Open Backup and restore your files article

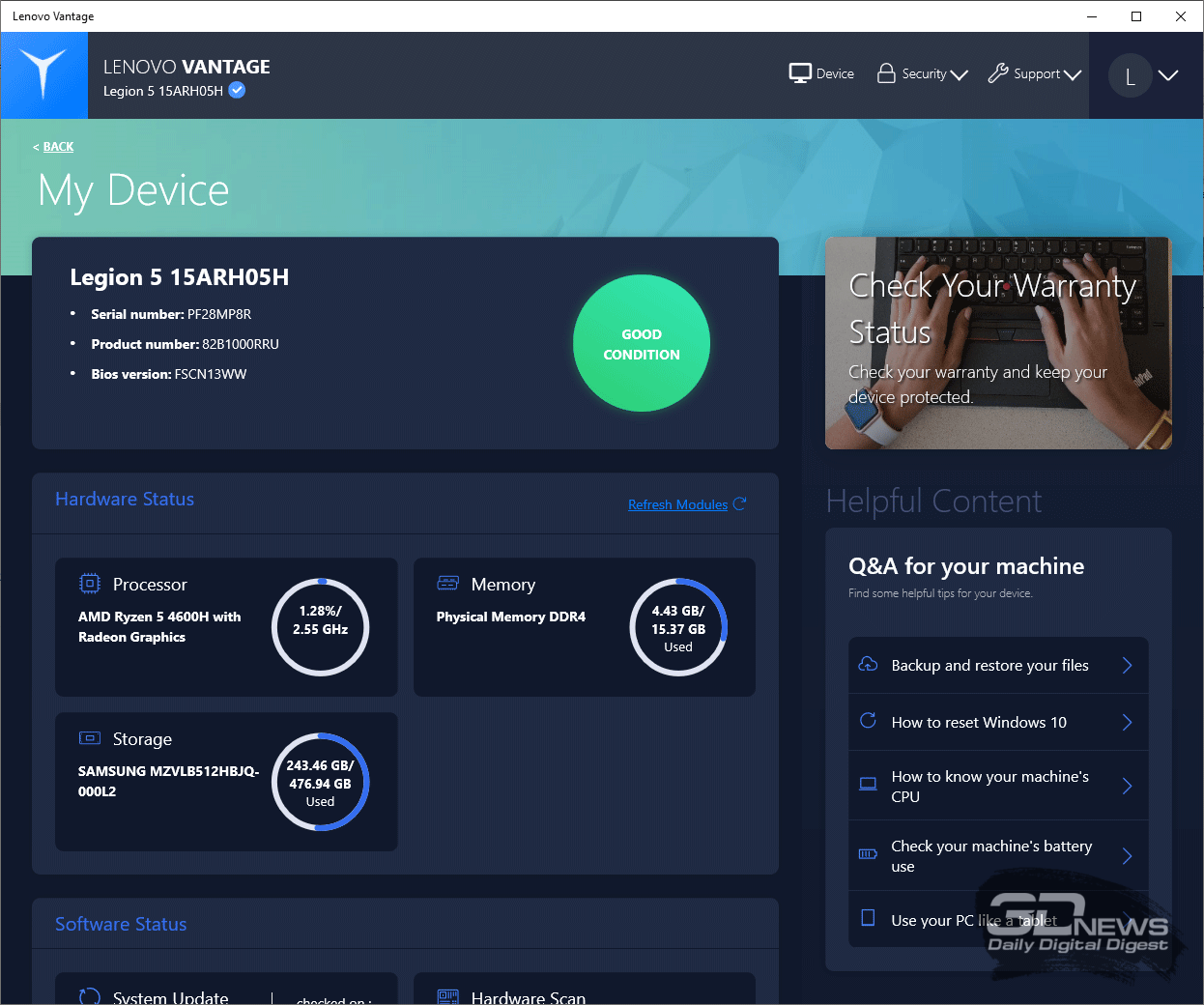[998, 665]
